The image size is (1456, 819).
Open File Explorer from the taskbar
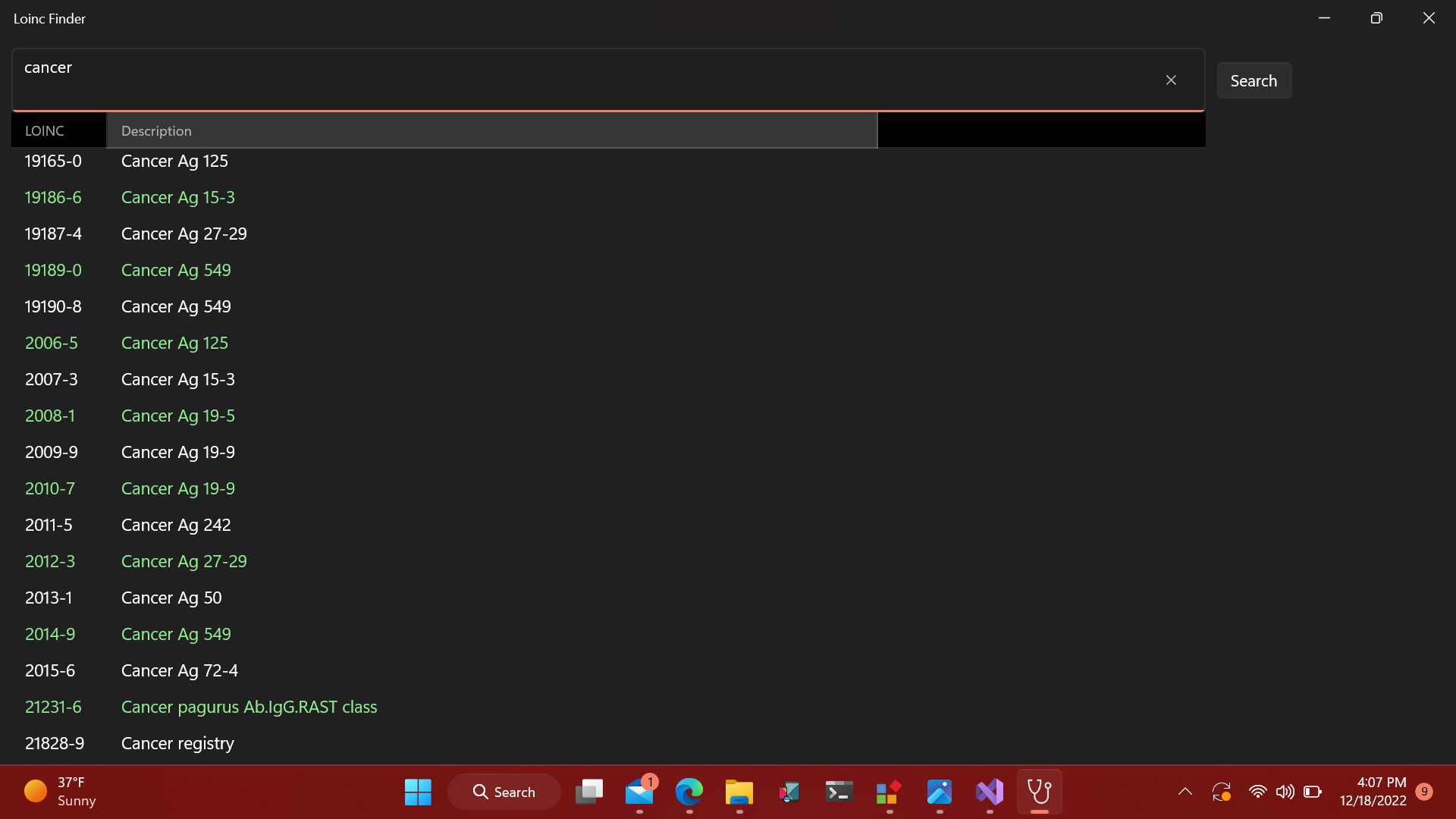coord(739,792)
